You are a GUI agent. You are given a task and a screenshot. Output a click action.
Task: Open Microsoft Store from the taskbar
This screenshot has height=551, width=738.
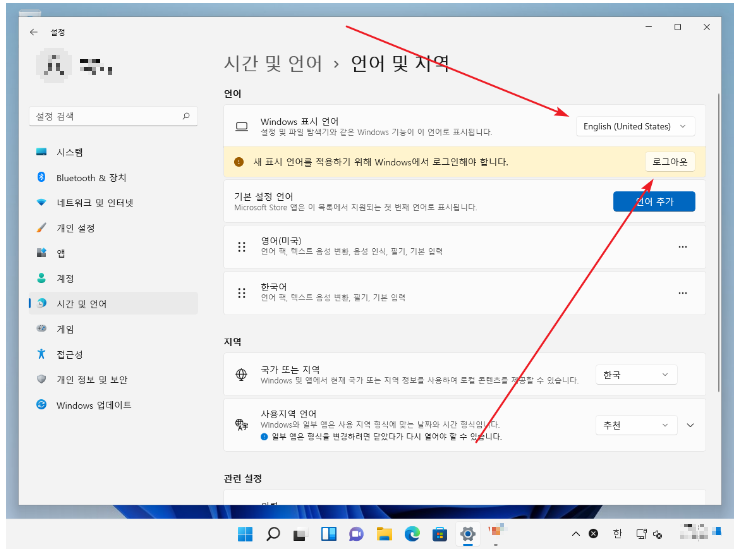(440, 534)
